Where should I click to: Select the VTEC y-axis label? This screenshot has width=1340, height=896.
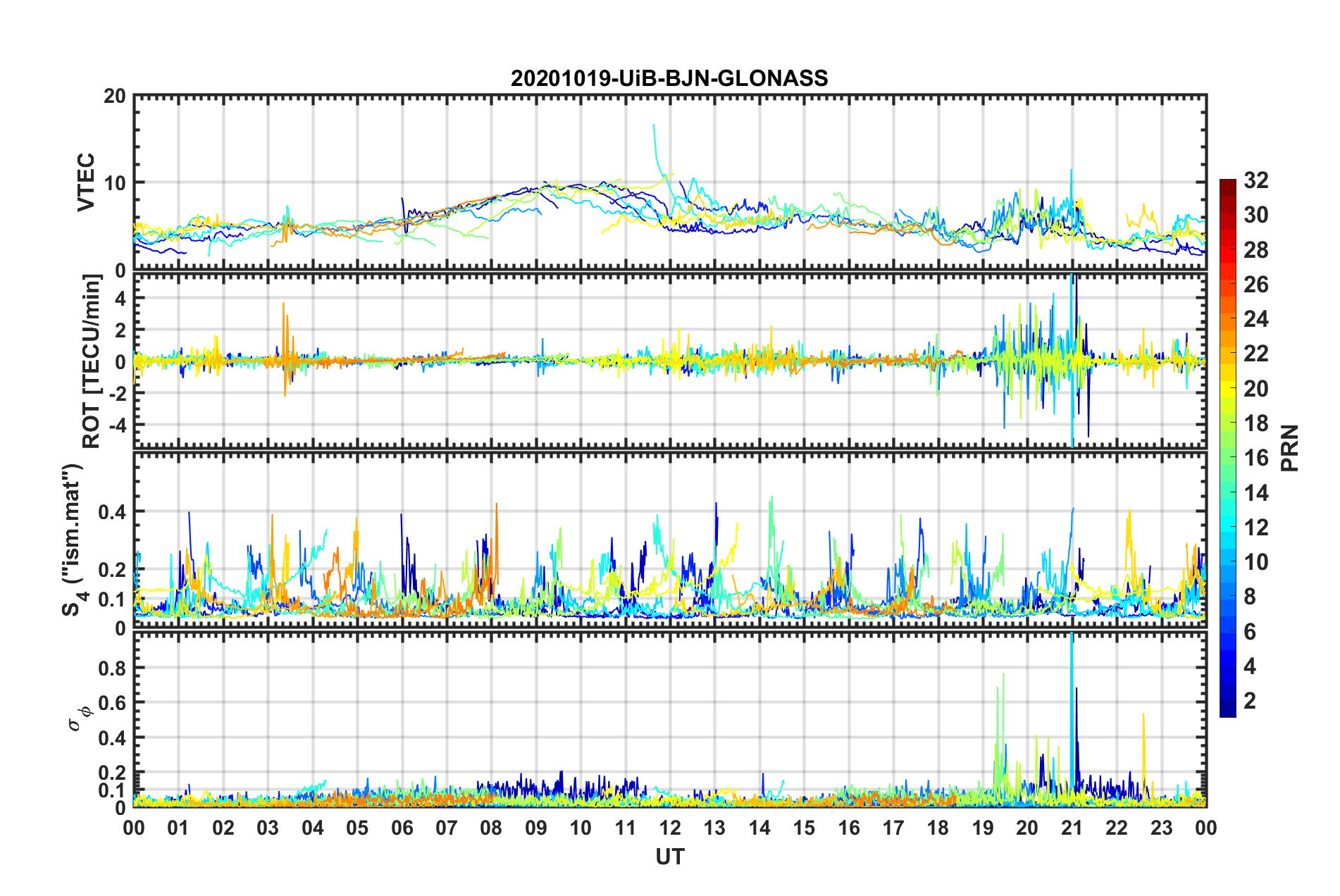coord(86,182)
